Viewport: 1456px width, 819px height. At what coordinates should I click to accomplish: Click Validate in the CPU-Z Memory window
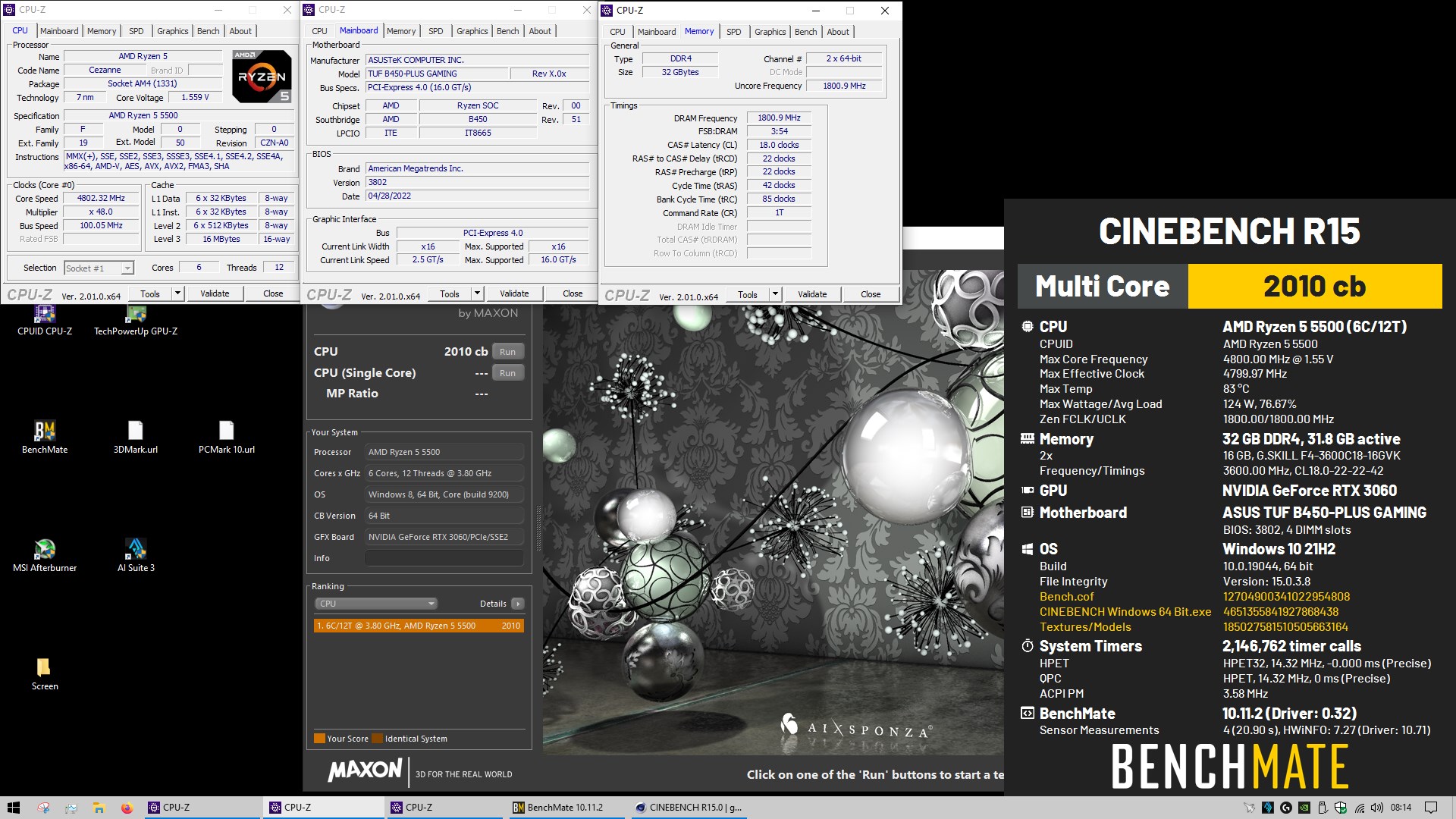click(812, 294)
